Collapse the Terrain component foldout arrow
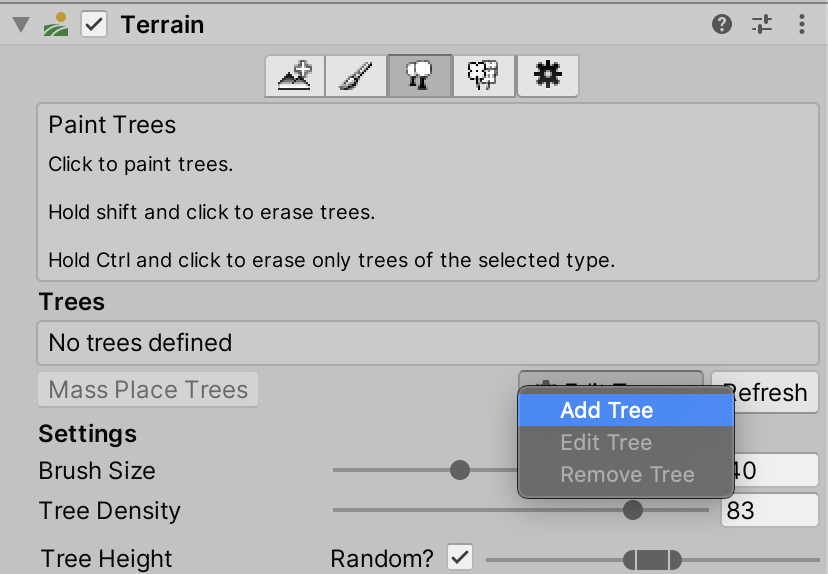Image resolution: width=828 pixels, height=574 pixels. pos(21,25)
